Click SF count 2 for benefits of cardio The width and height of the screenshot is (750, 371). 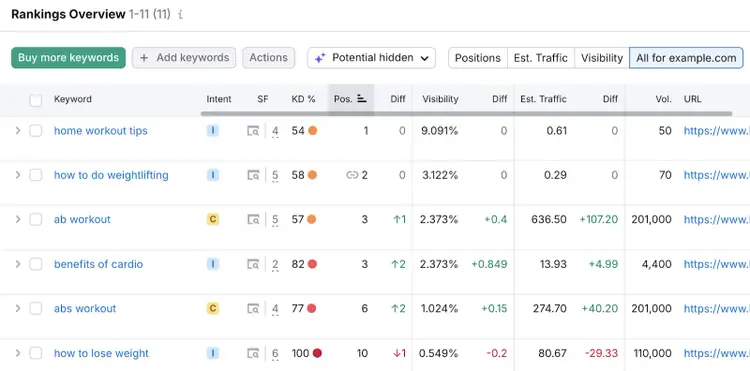275,264
